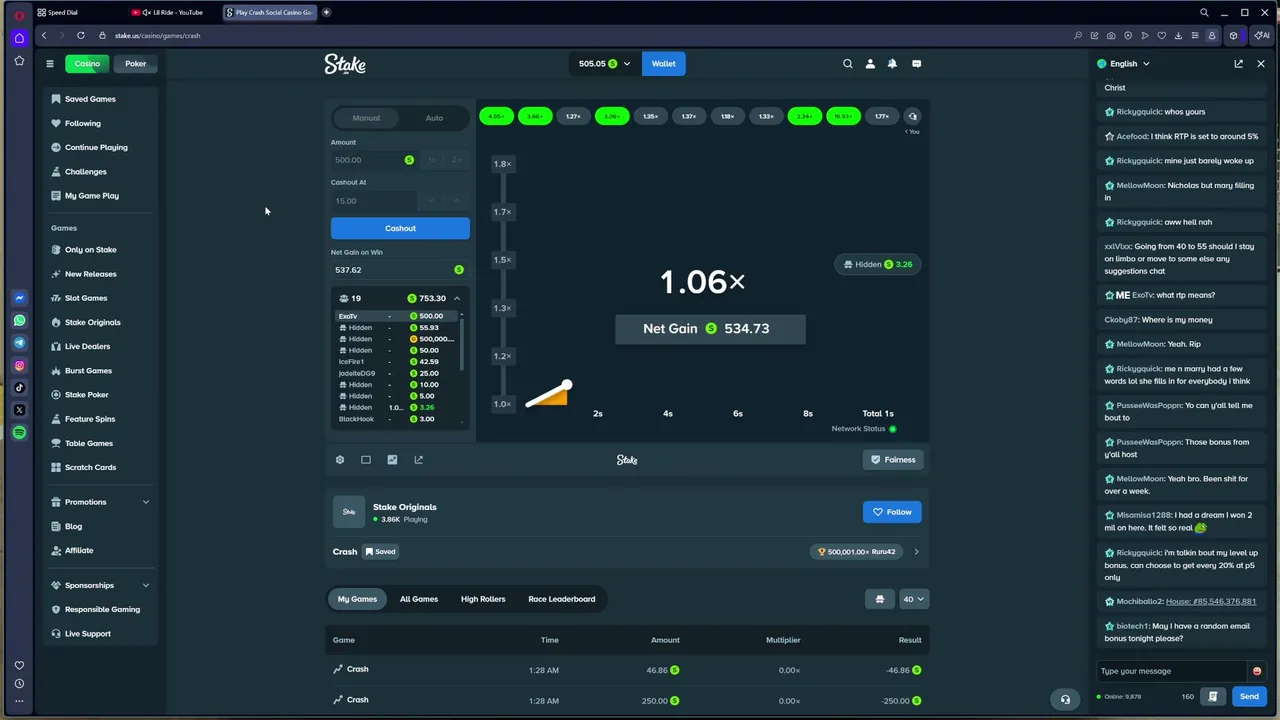Open Stake Originals in sidebar
The width and height of the screenshot is (1280, 720).
point(92,322)
